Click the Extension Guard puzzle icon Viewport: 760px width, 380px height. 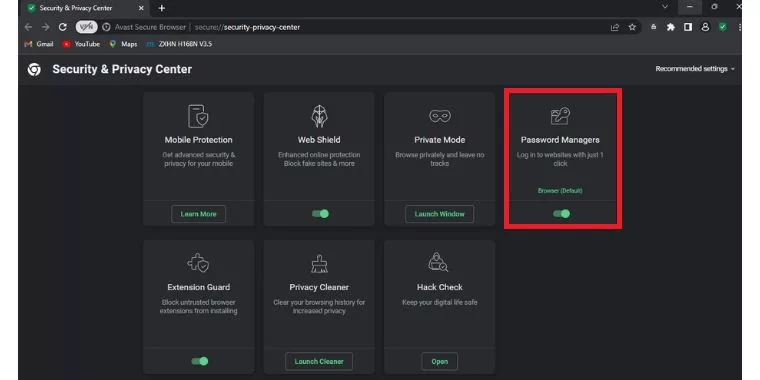coord(198,263)
